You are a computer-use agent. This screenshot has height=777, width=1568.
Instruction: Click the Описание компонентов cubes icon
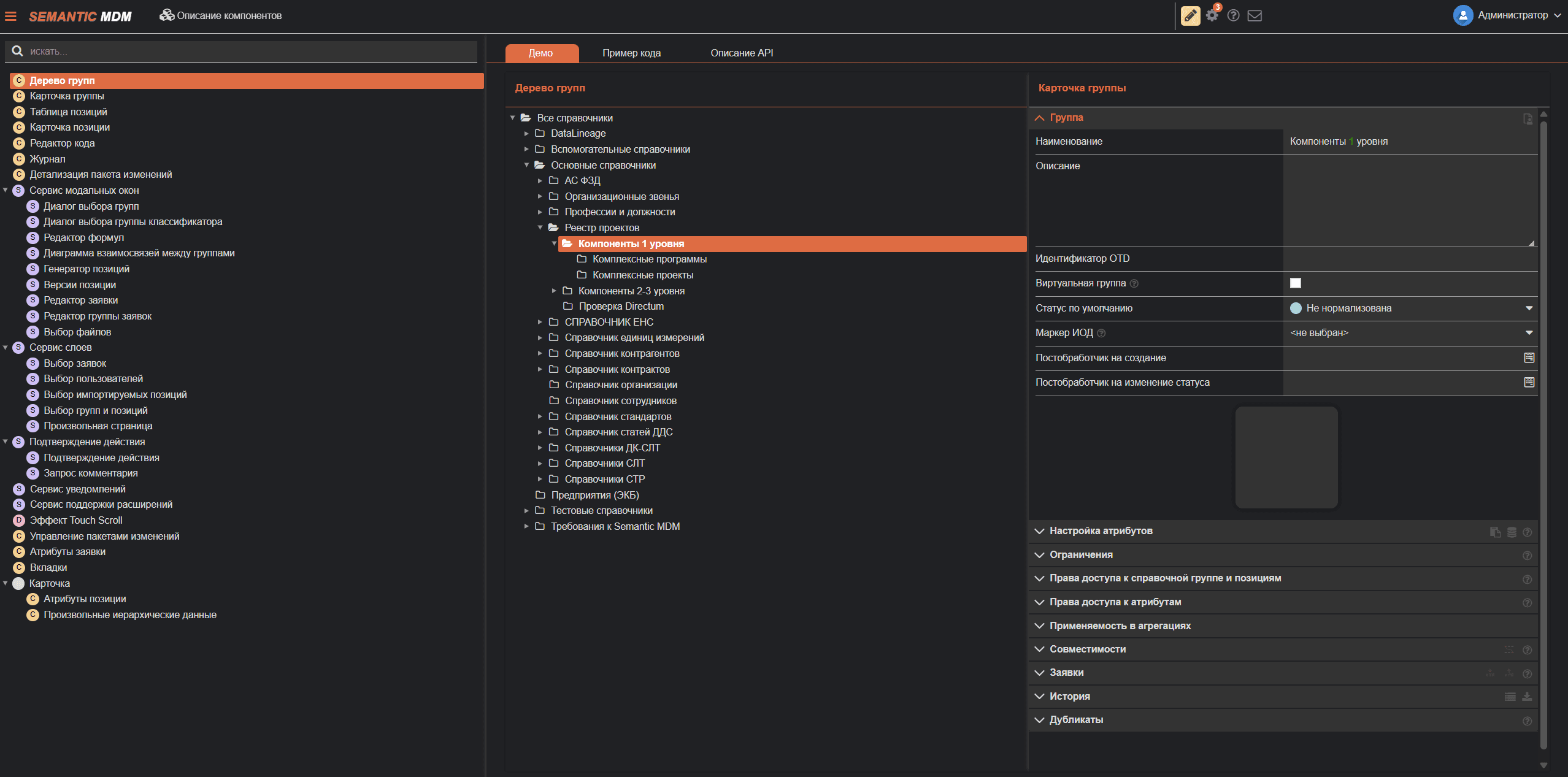tap(167, 15)
